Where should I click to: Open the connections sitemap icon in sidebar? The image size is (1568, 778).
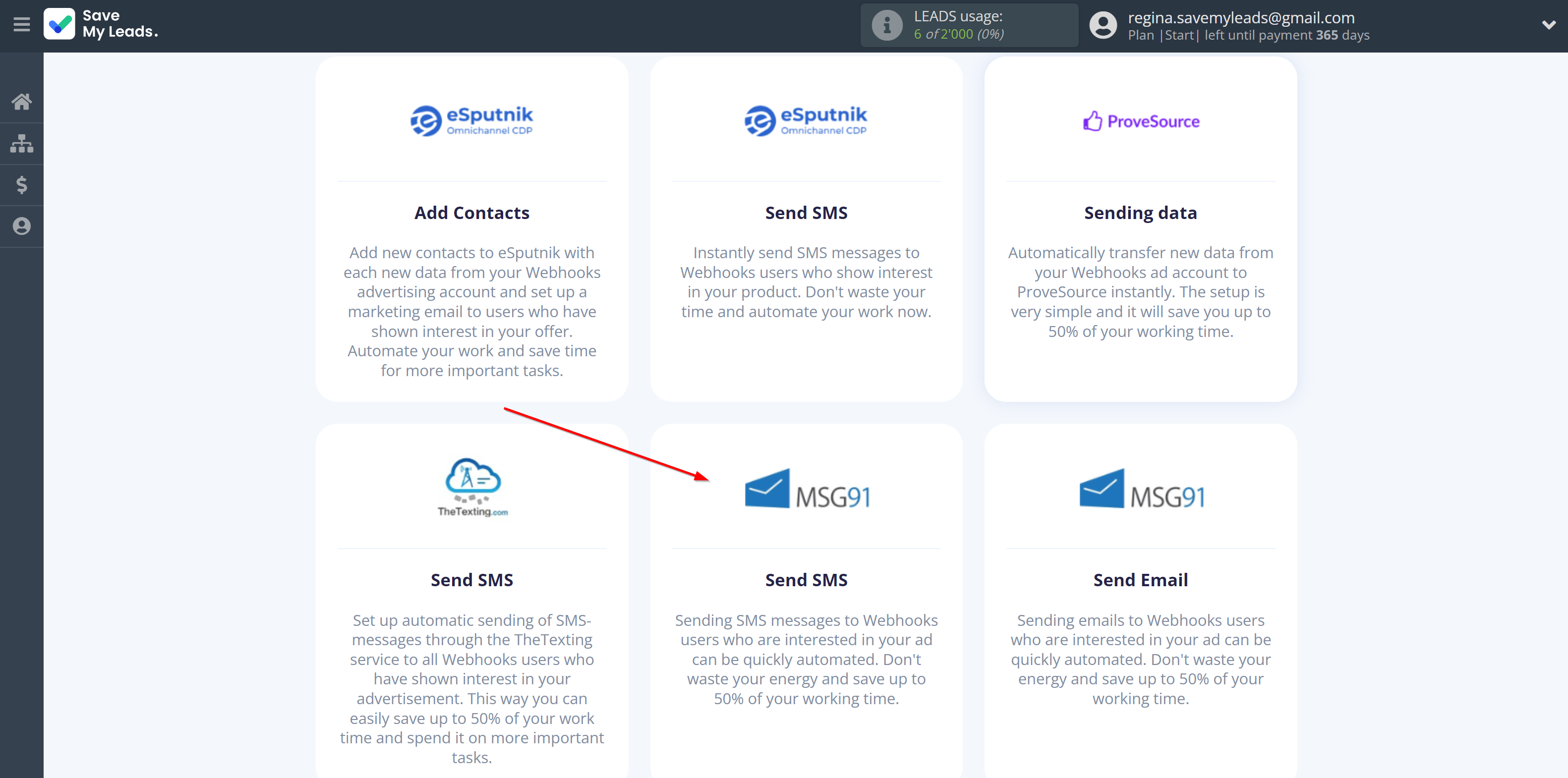click(21, 144)
